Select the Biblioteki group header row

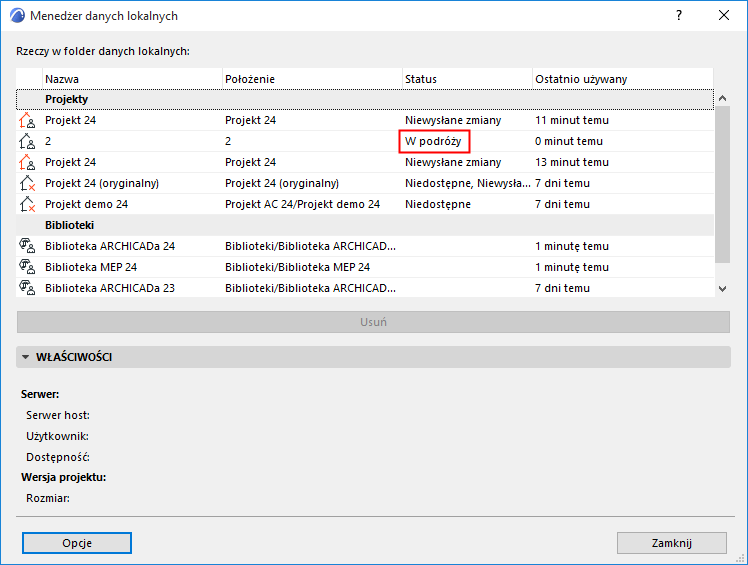365,225
